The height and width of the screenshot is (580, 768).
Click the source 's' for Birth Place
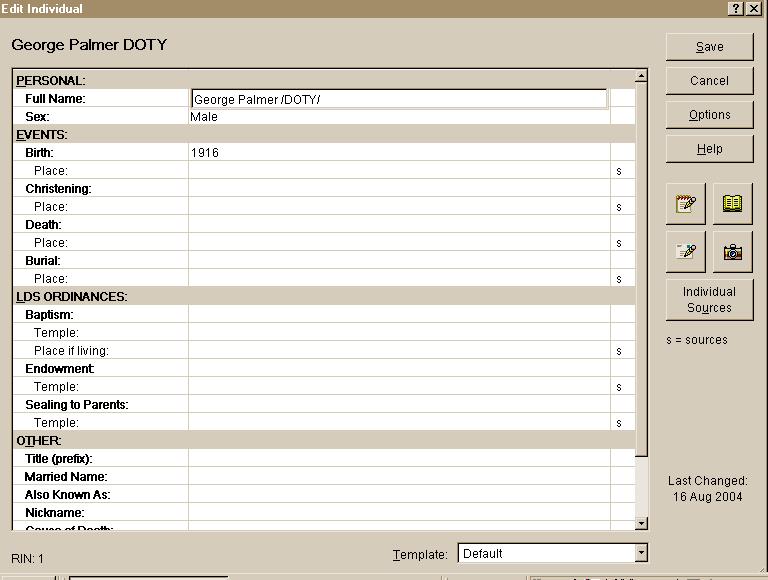[619, 171]
